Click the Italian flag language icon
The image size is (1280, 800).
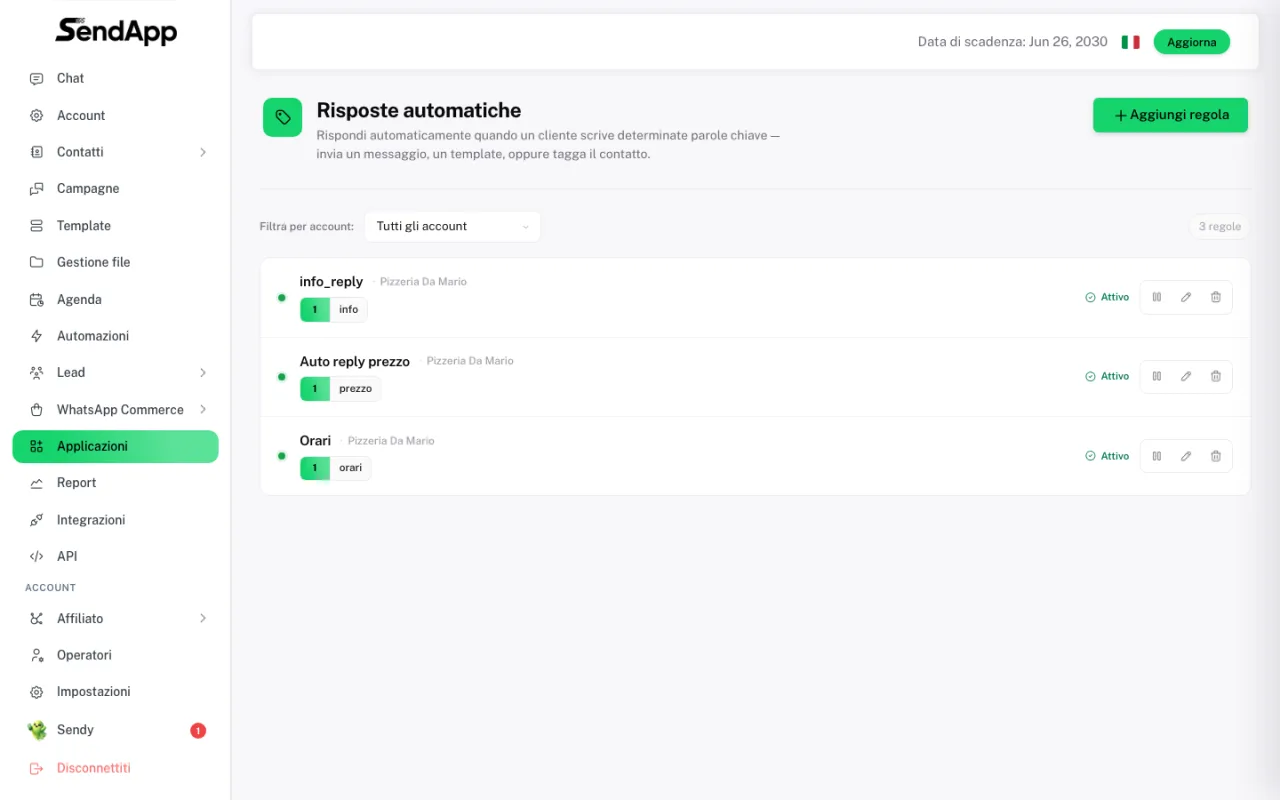[x=1130, y=42]
